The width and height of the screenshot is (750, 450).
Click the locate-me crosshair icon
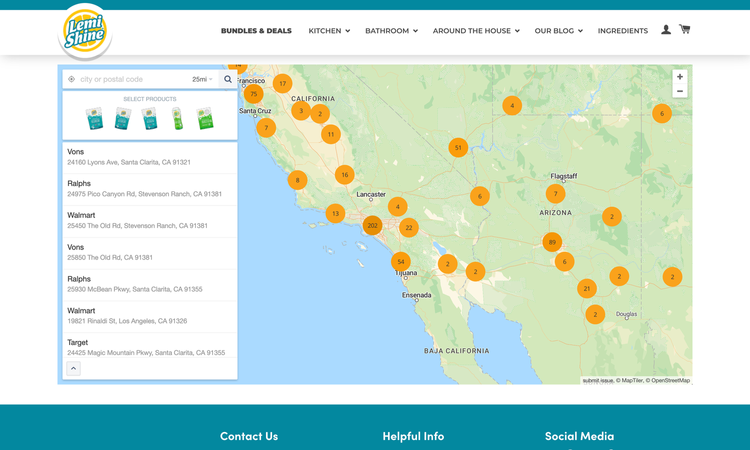[x=71, y=79]
